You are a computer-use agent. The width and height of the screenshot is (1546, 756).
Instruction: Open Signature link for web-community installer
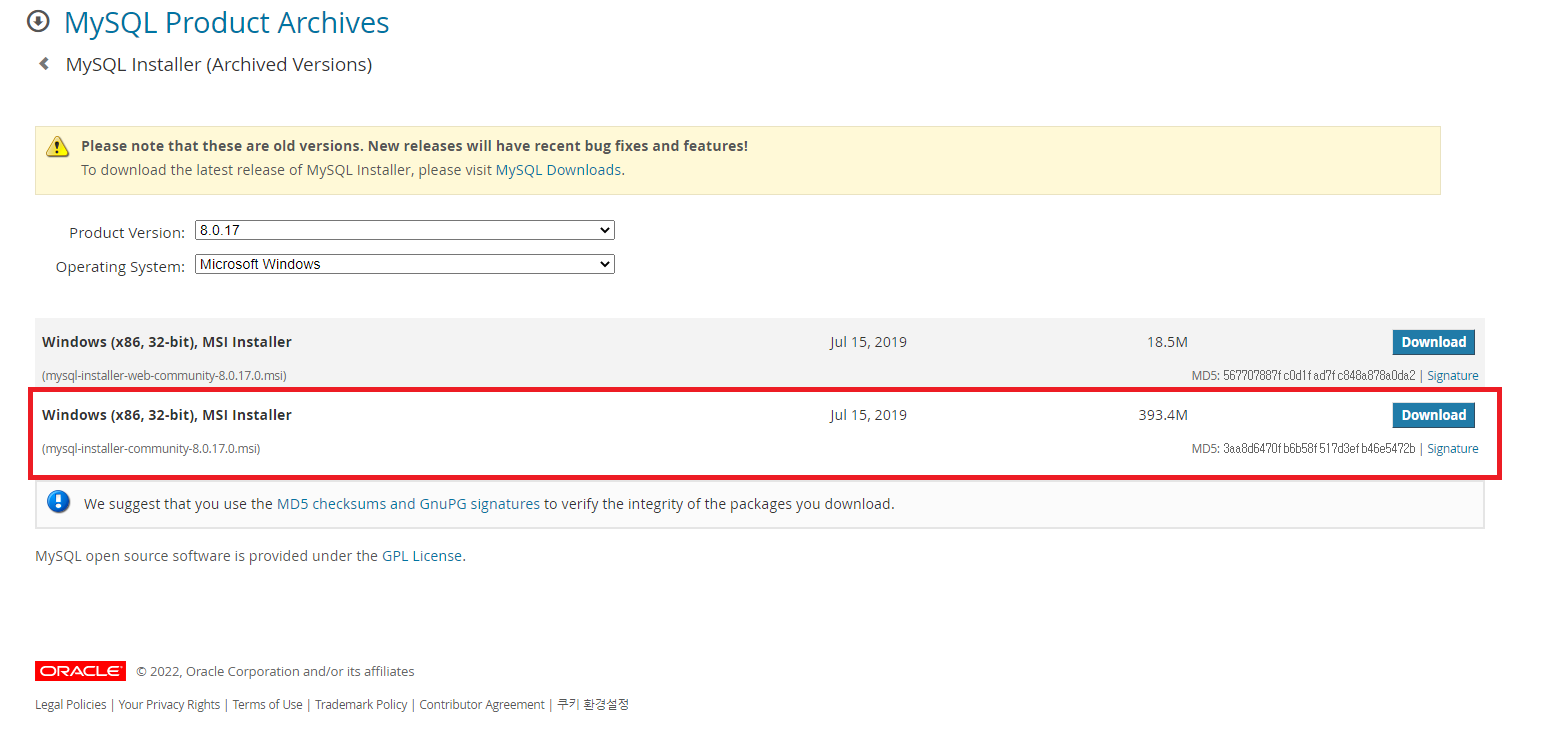point(1452,376)
